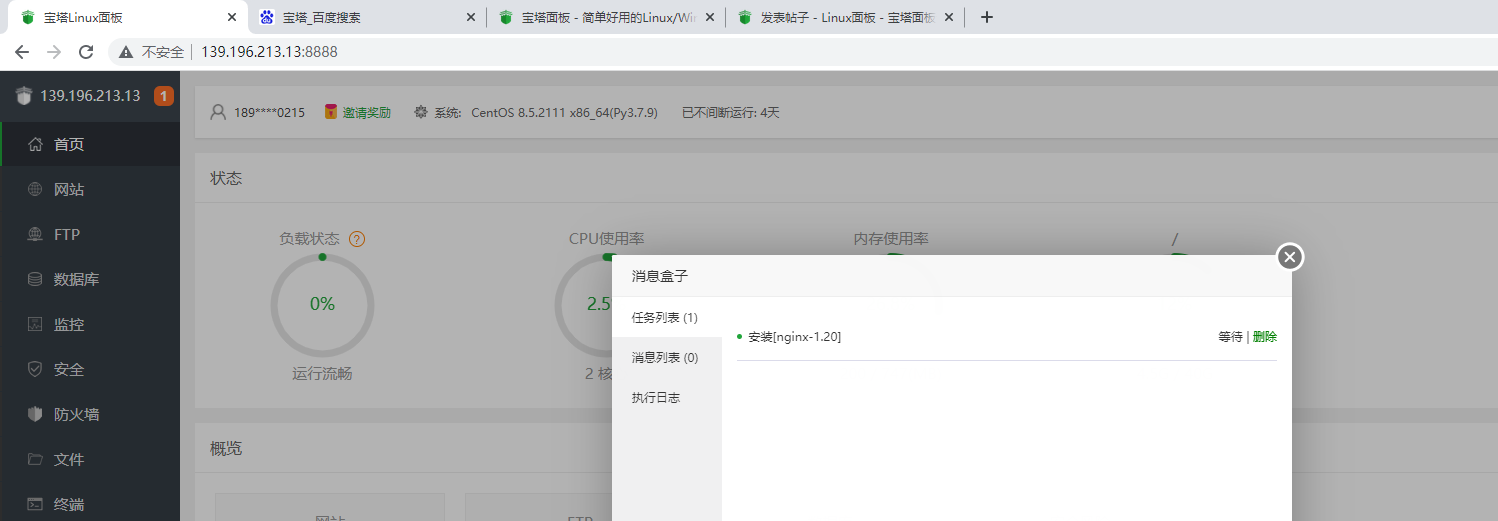Click the 189****0215 account name
Viewport: 1498px width, 521px height.
269,112
